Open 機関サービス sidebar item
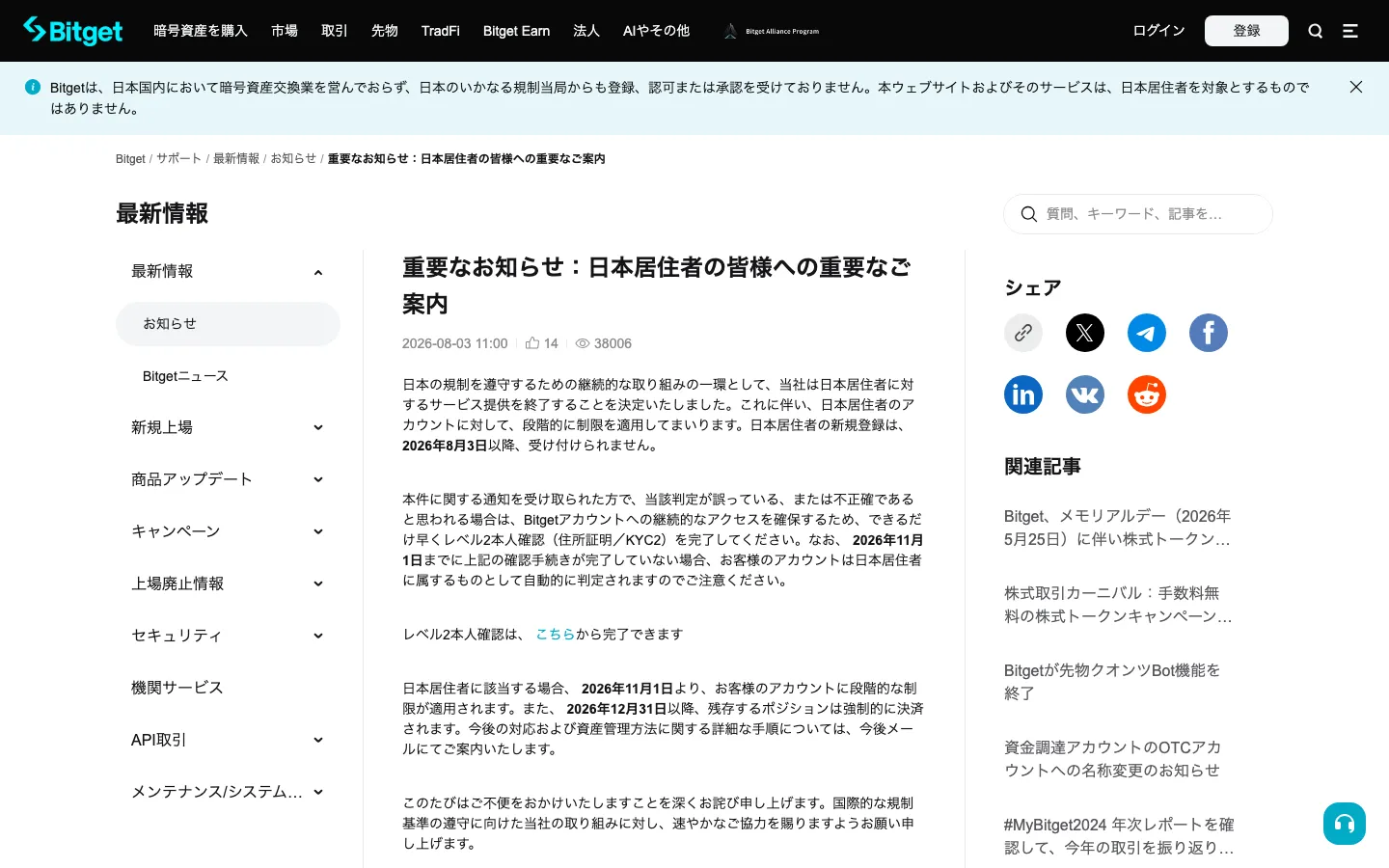Viewport: 1389px width, 868px height. click(x=177, y=688)
